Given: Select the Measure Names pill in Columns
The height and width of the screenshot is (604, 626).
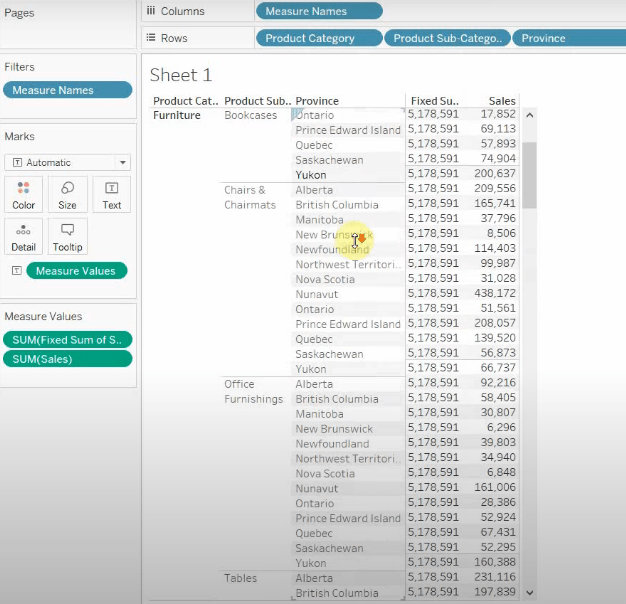Looking at the screenshot, I should pyautogui.click(x=318, y=11).
